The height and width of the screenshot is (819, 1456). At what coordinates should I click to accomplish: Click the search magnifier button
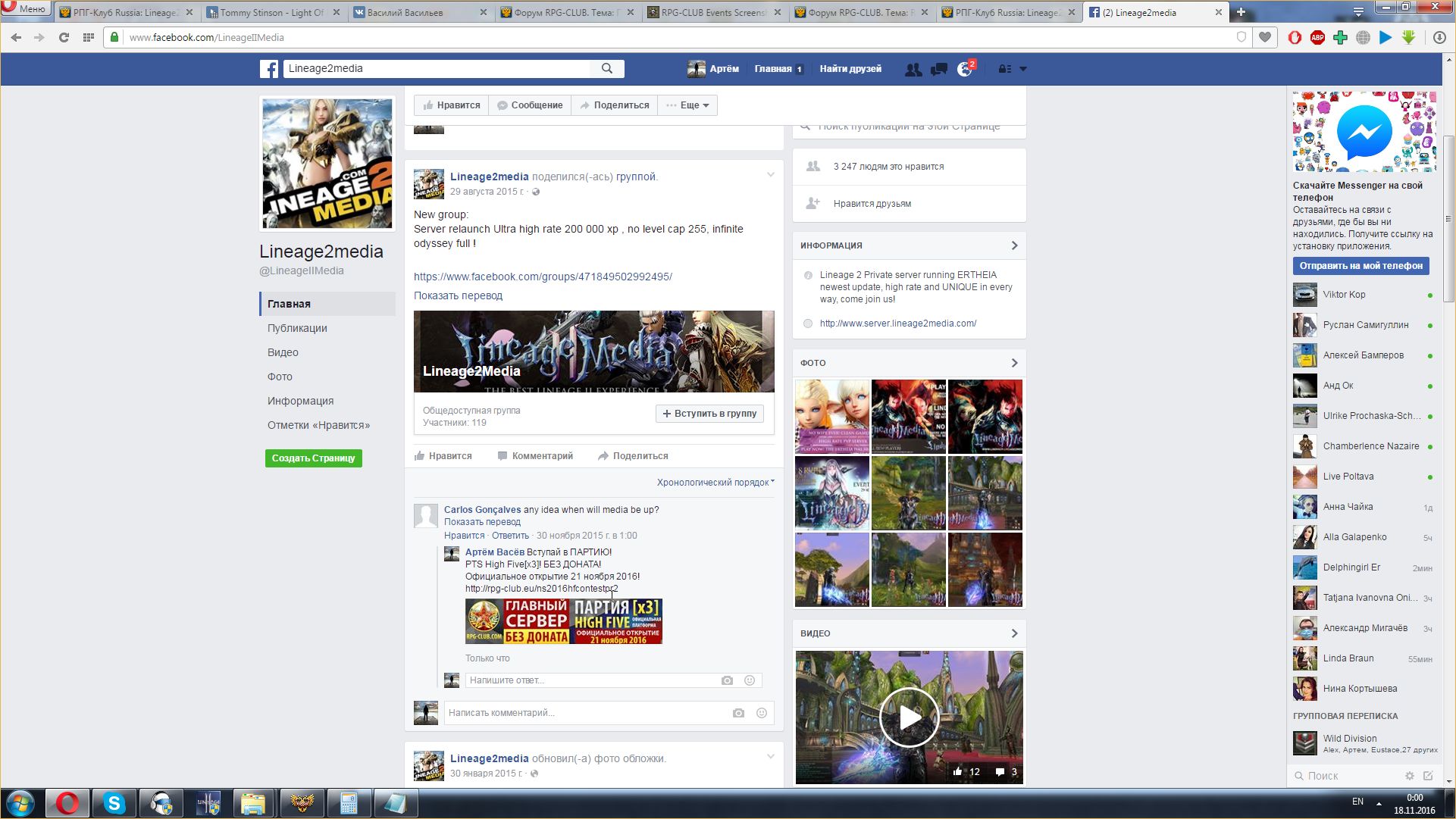607,68
